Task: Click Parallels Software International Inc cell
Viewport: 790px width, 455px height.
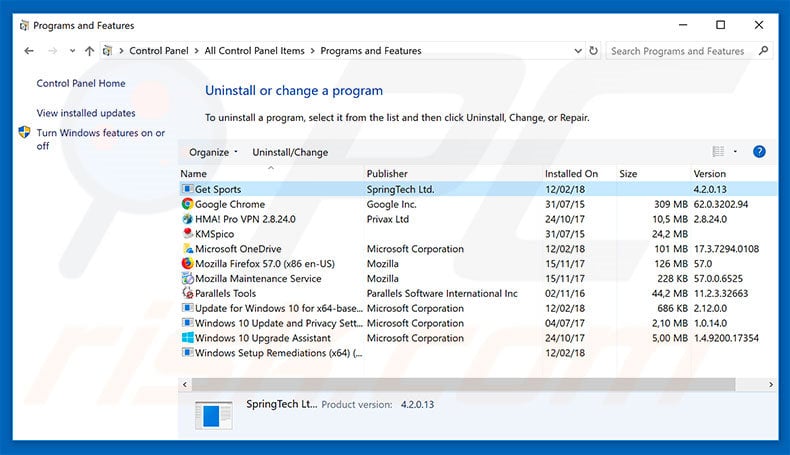Action: tap(442, 293)
